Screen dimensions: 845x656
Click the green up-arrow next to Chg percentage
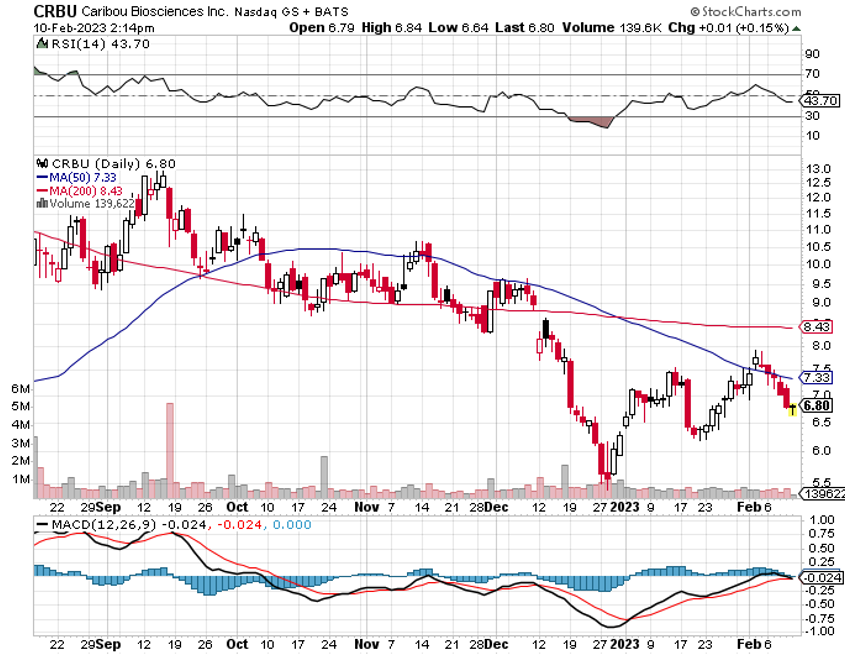[x=796, y=28]
